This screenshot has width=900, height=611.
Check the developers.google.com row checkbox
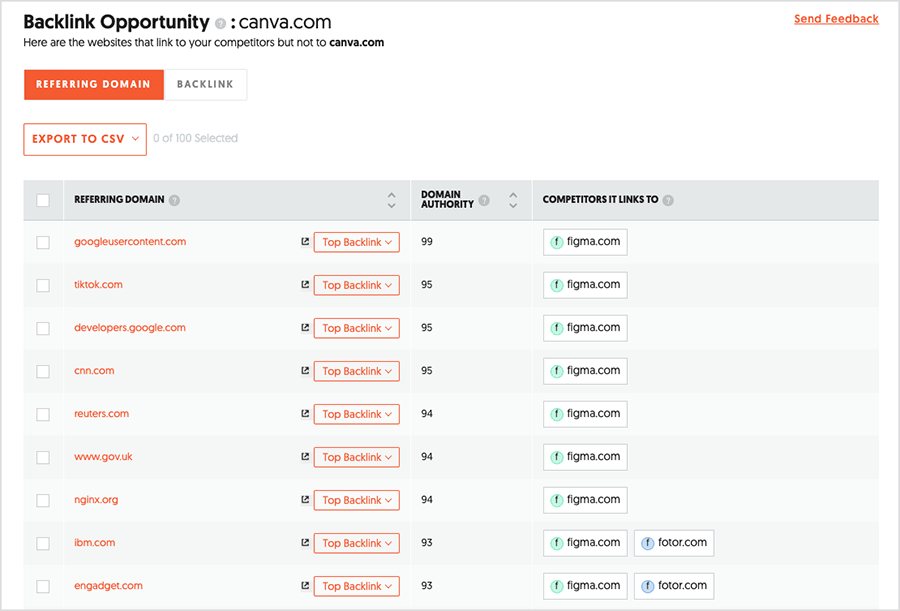pos(43,328)
